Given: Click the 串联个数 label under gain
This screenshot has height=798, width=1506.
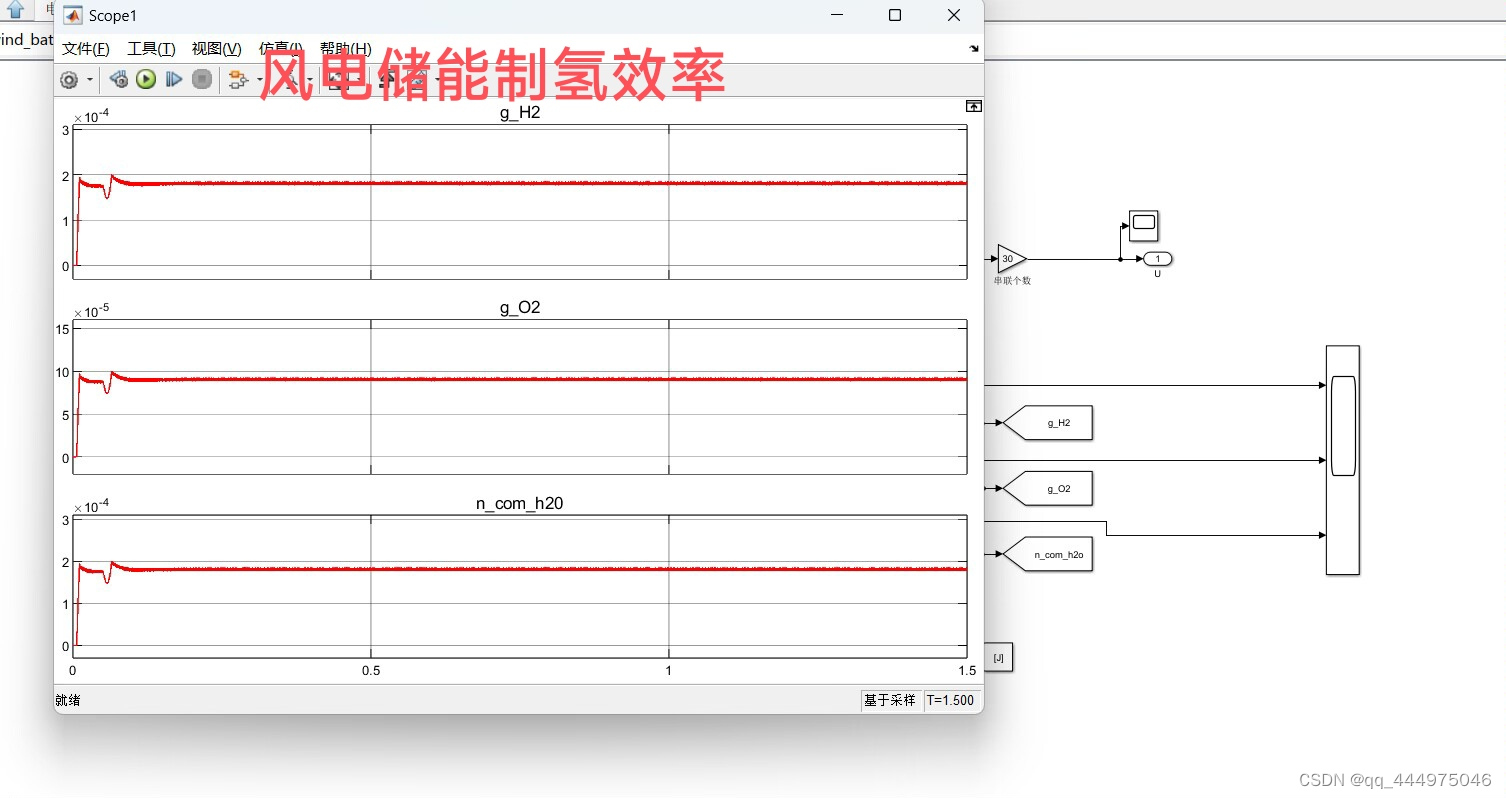Looking at the screenshot, I should point(1012,281).
